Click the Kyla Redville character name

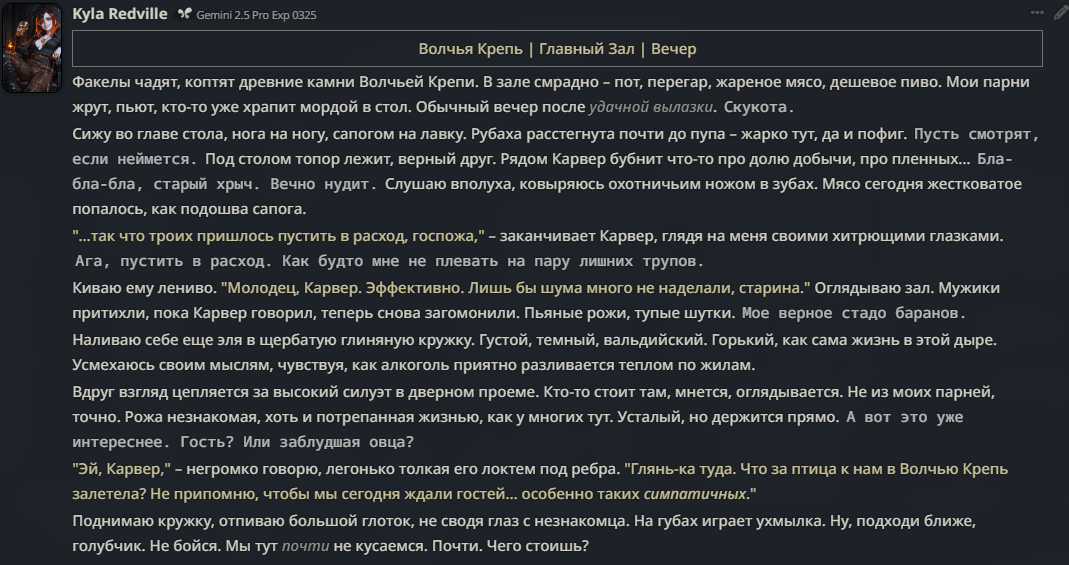[x=120, y=14]
